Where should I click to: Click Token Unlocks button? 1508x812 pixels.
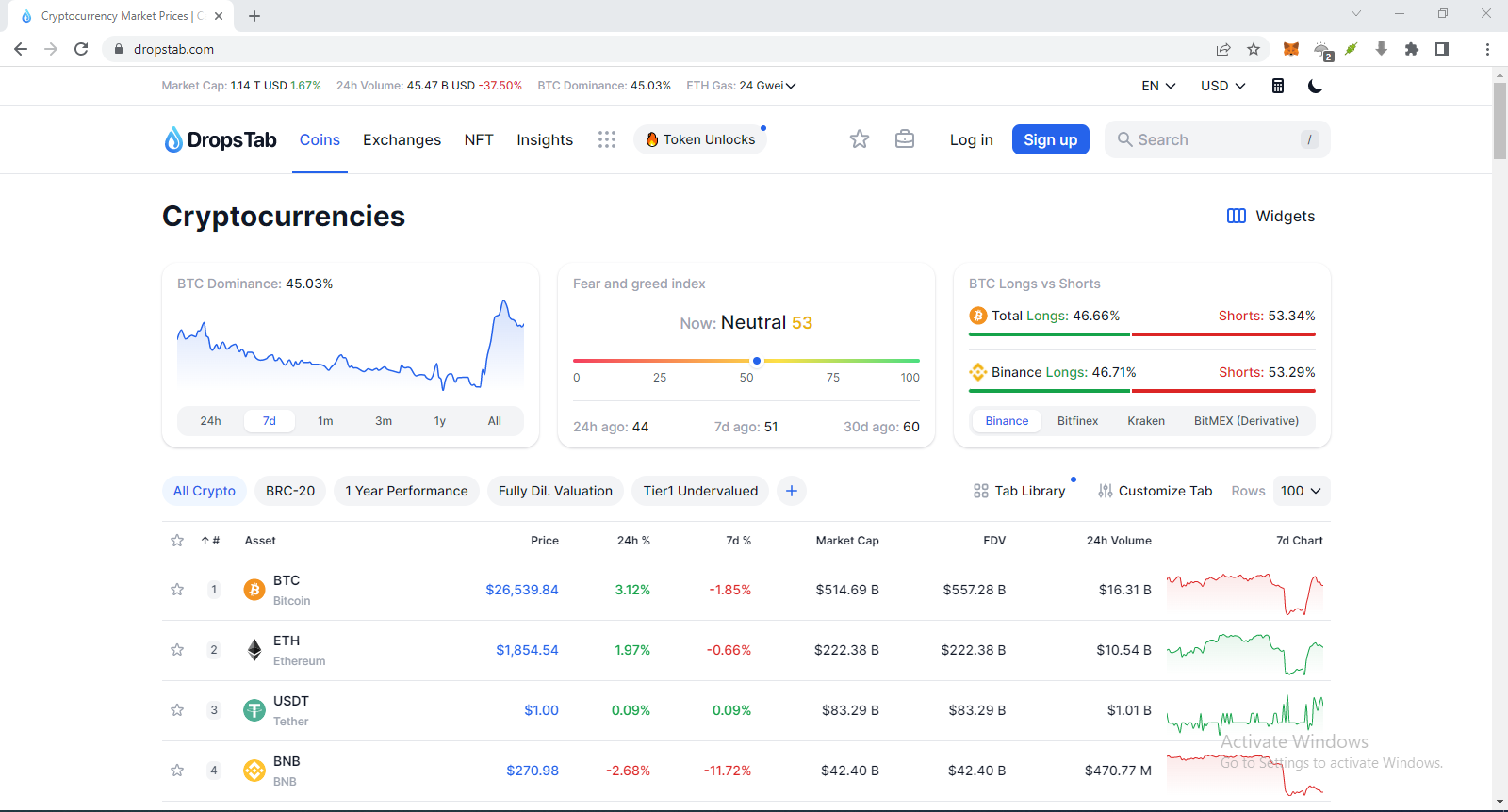pyautogui.click(x=700, y=139)
